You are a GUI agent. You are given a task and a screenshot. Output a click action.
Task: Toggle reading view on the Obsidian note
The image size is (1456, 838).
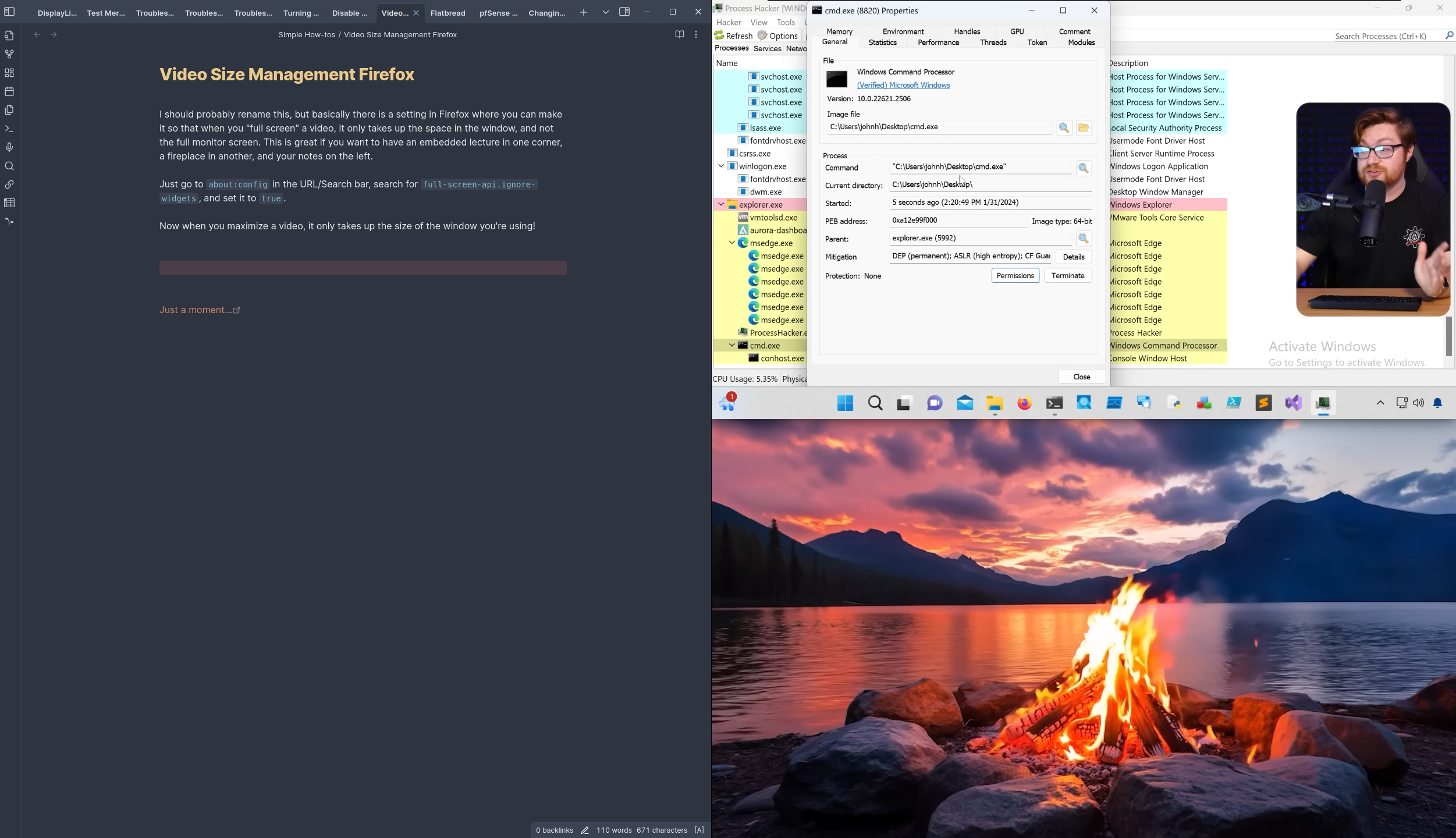pyautogui.click(x=679, y=34)
